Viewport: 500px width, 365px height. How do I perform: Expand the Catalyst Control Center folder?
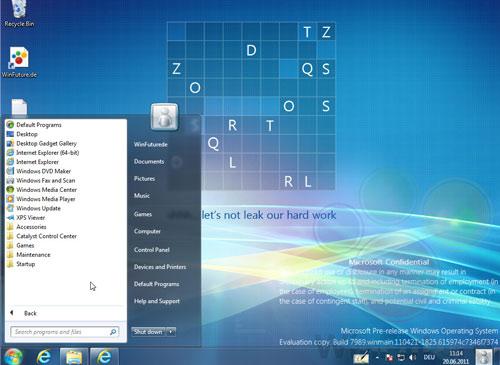pyautogui.click(x=42, y=236)
